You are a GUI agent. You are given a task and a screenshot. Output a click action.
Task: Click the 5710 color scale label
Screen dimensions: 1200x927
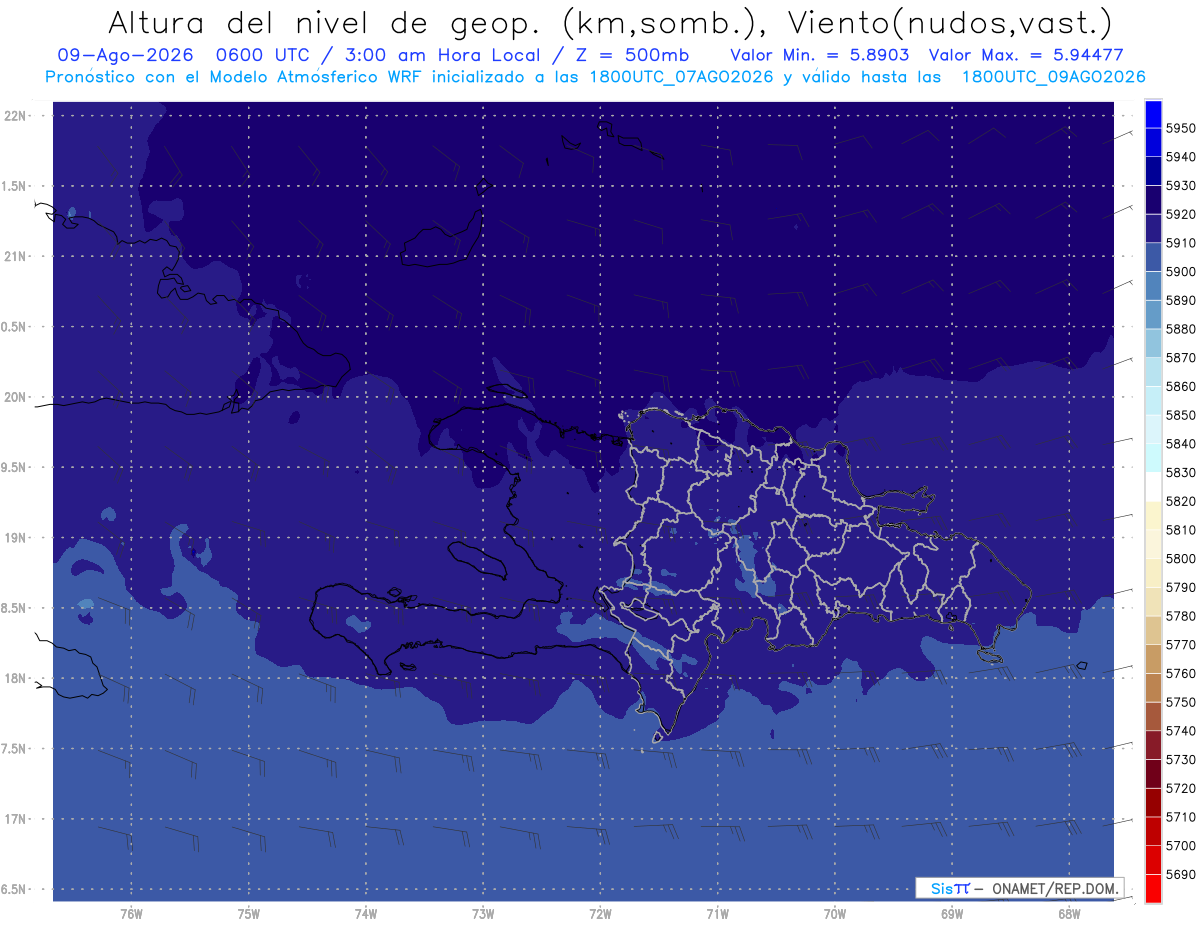click(x=1180, y=817)
